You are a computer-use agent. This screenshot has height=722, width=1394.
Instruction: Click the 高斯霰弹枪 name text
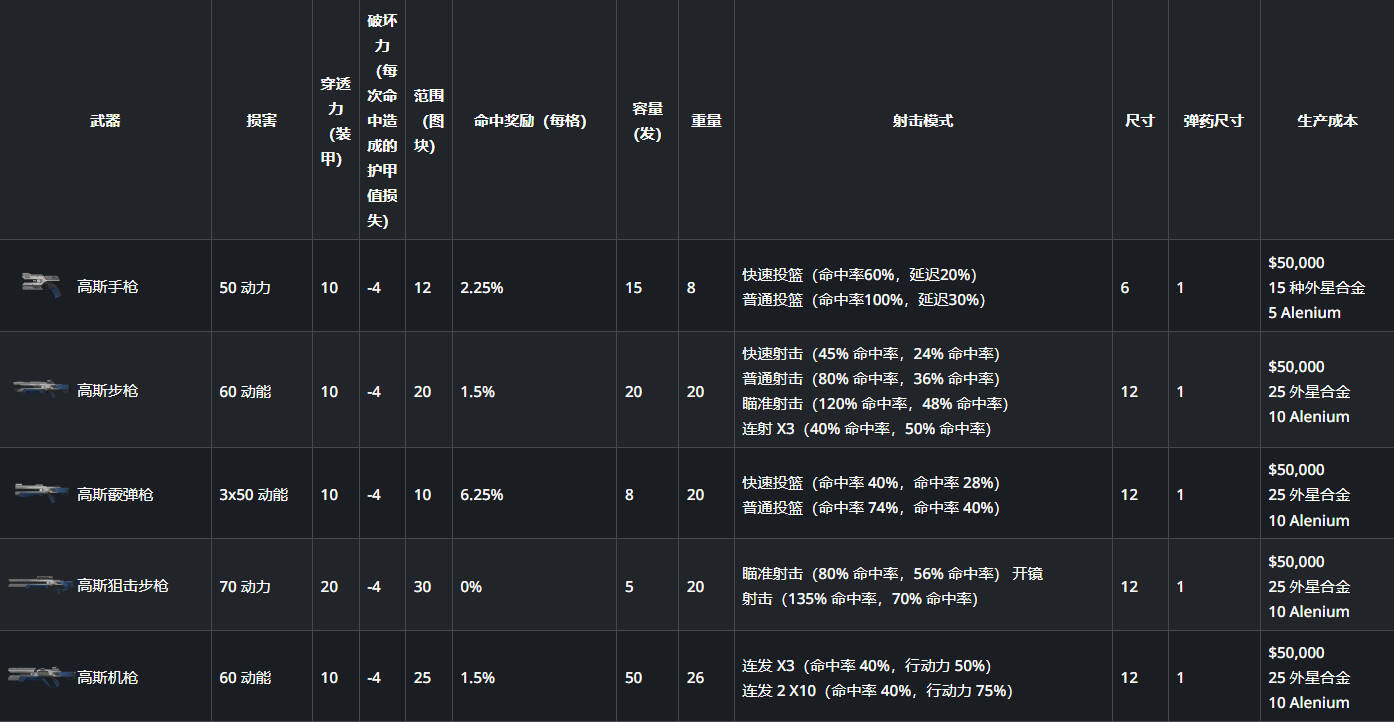click(115, 495)
